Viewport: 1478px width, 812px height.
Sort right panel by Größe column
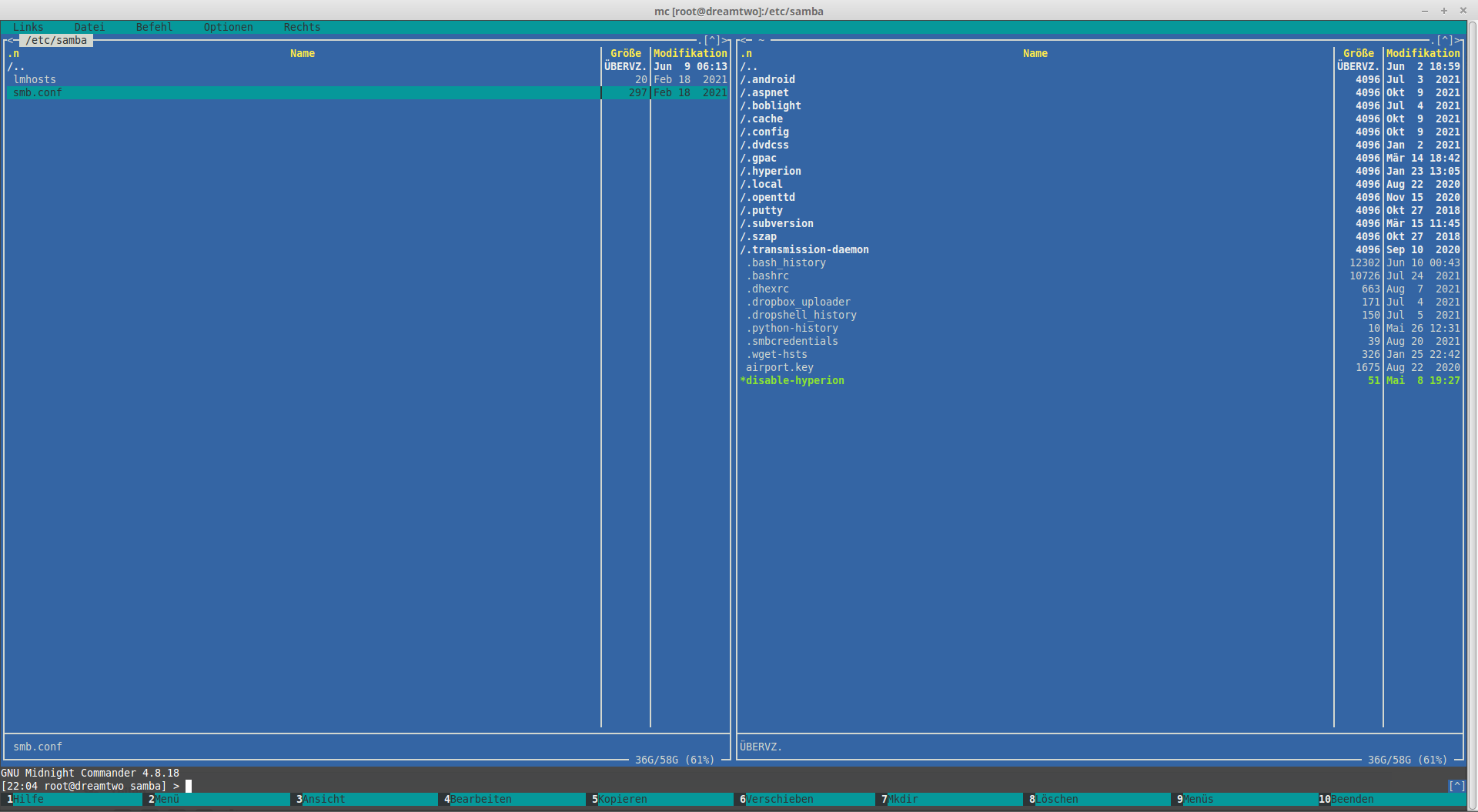pyautogui.click(x=1358, y=53)
